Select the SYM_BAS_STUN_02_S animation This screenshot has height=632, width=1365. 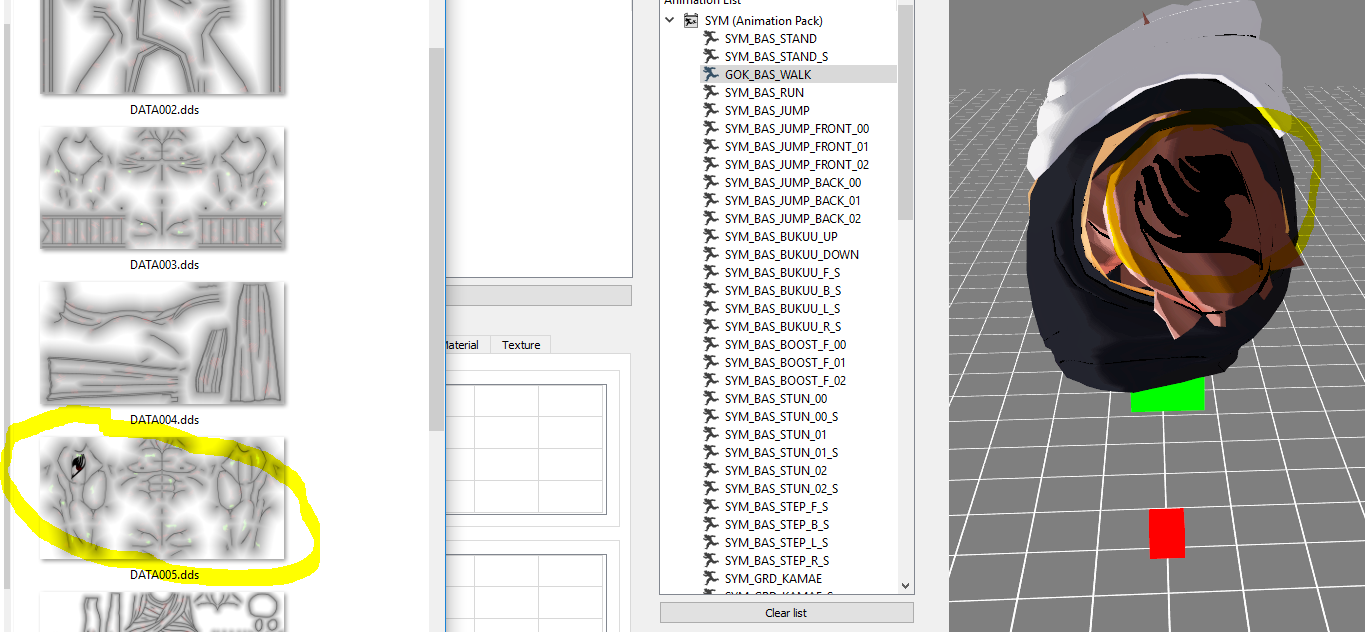point(781,488)
